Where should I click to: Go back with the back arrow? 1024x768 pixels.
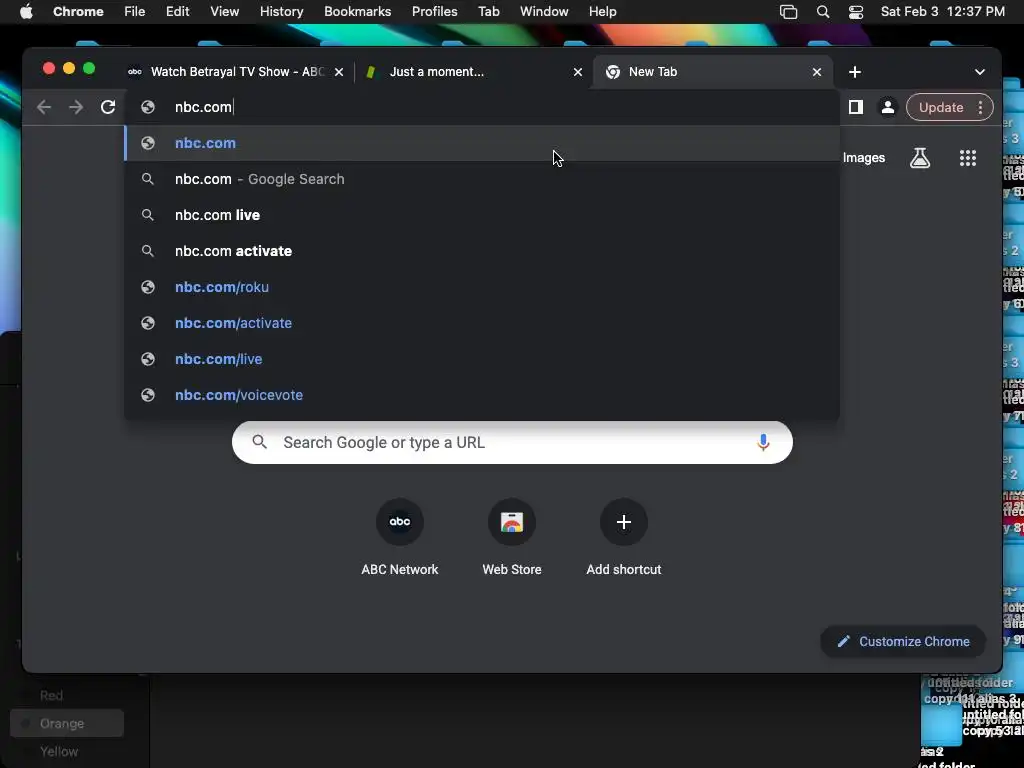[44, 107]
